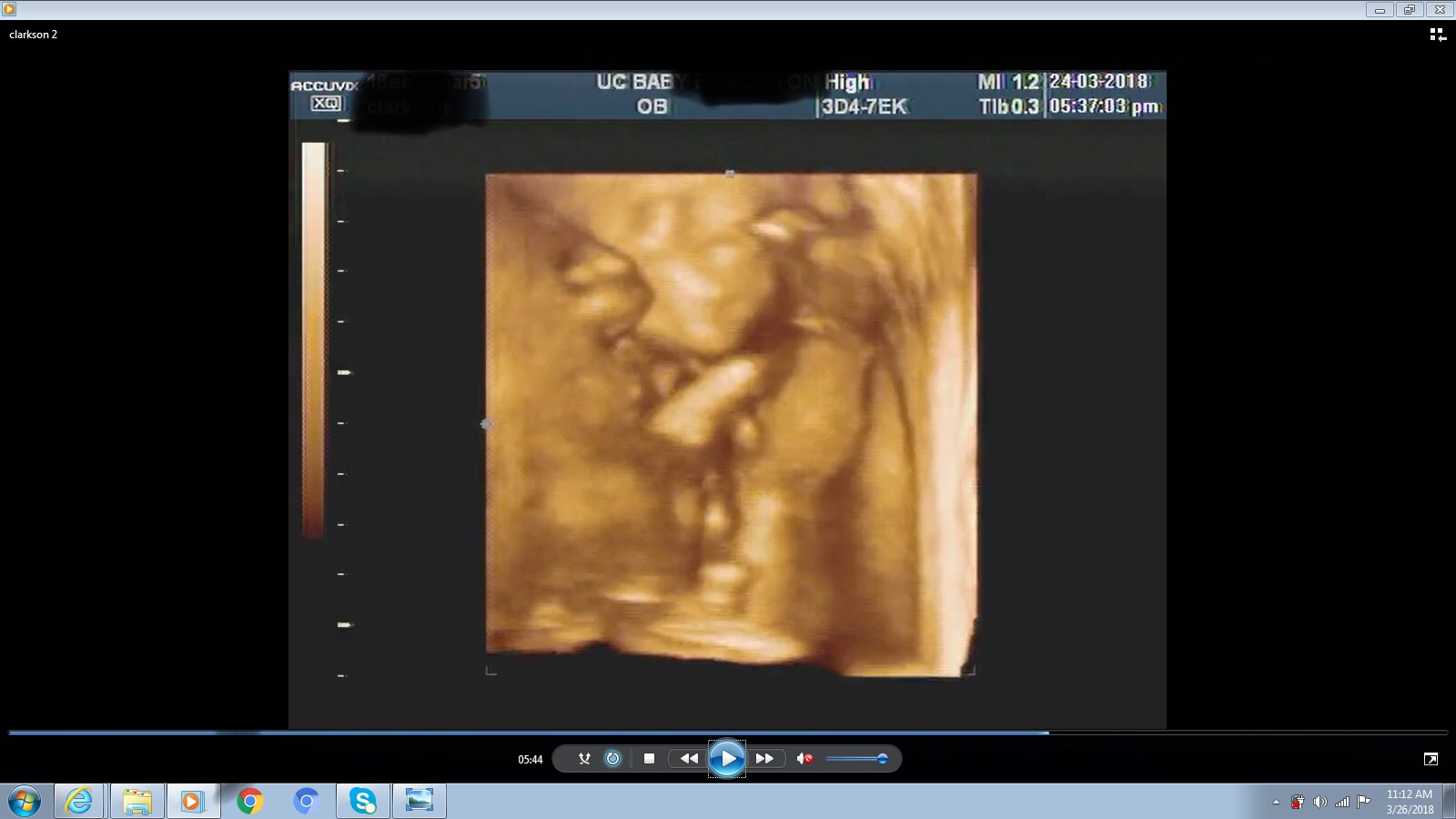Open the Action Center flag icon
The image size is (1456, 819).
click(x=1363, y=802)
